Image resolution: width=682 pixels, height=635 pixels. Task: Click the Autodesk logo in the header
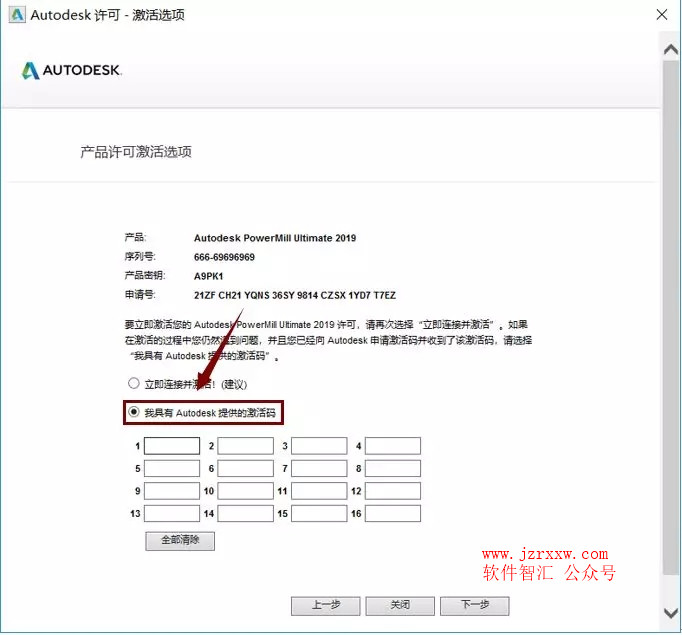72,70
